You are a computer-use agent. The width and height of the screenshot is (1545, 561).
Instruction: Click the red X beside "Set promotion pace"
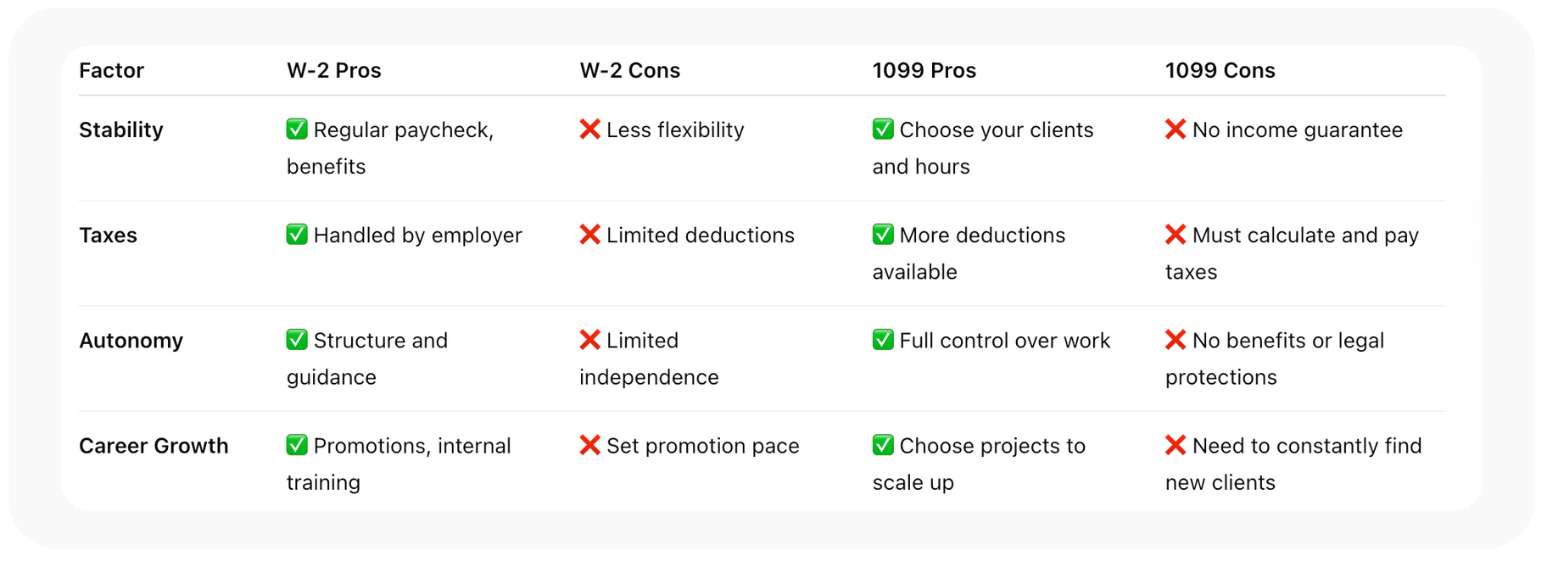pyautogui.click(x=590, y=445)
